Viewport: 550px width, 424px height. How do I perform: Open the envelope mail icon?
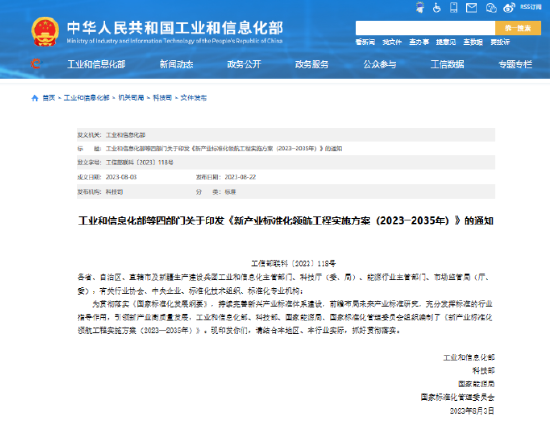coord(471,7)
